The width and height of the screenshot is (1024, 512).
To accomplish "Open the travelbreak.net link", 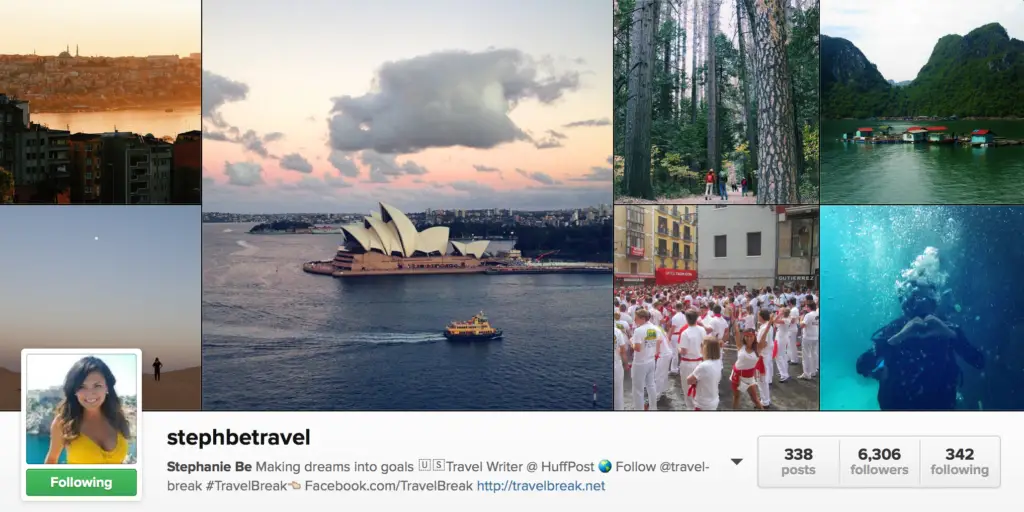I will click(x=541, y=486).
